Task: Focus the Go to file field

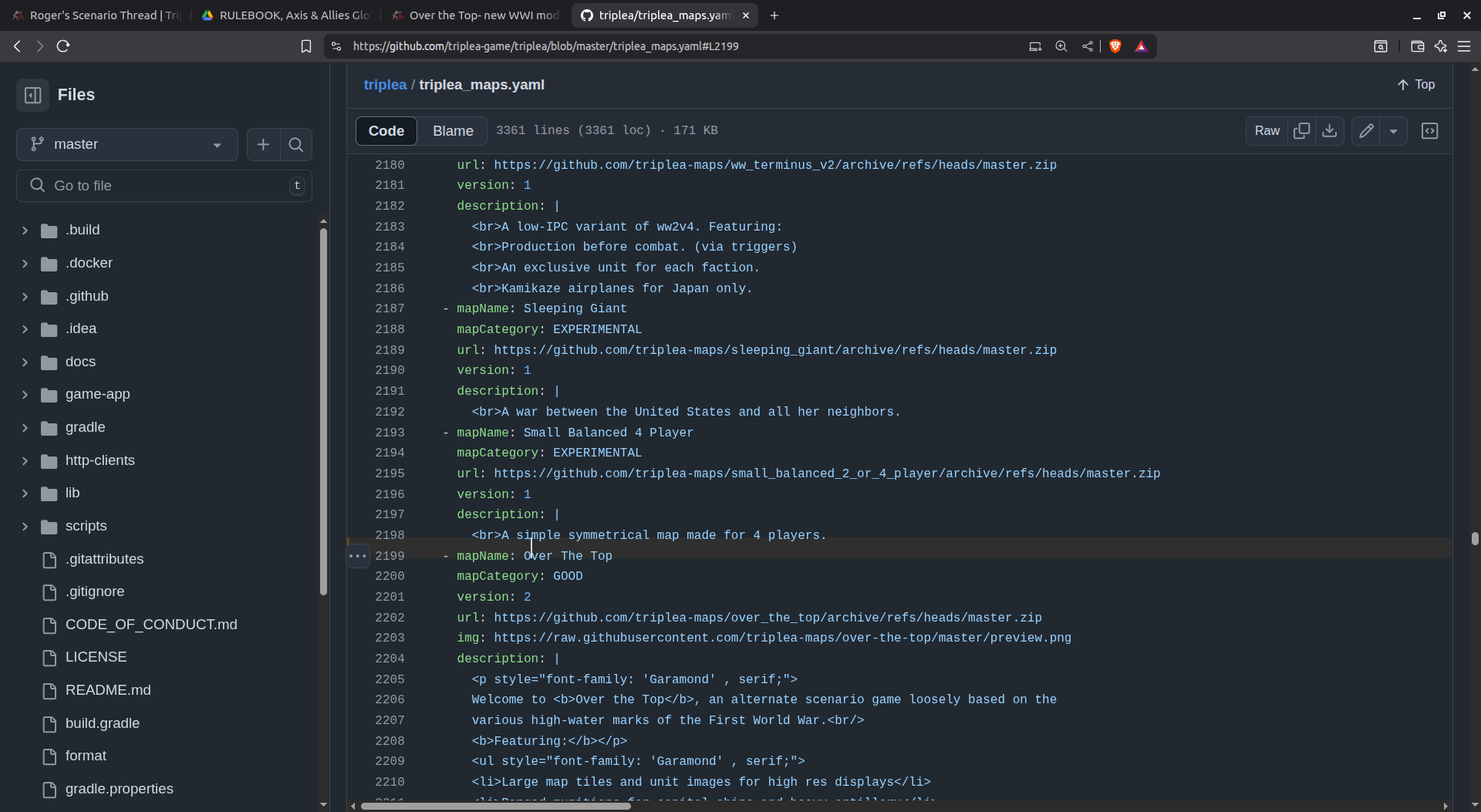Action: click(x=164, y=186)
